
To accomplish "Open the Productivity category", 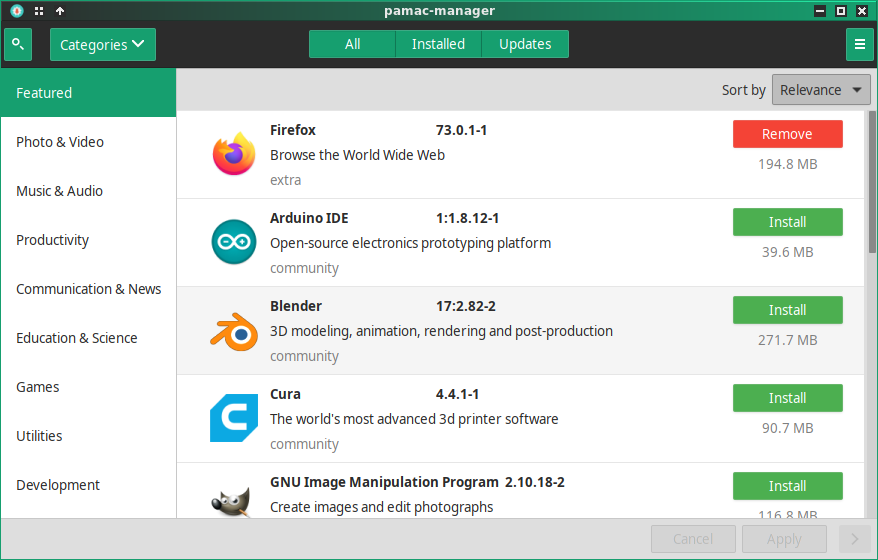I will 88,240.
